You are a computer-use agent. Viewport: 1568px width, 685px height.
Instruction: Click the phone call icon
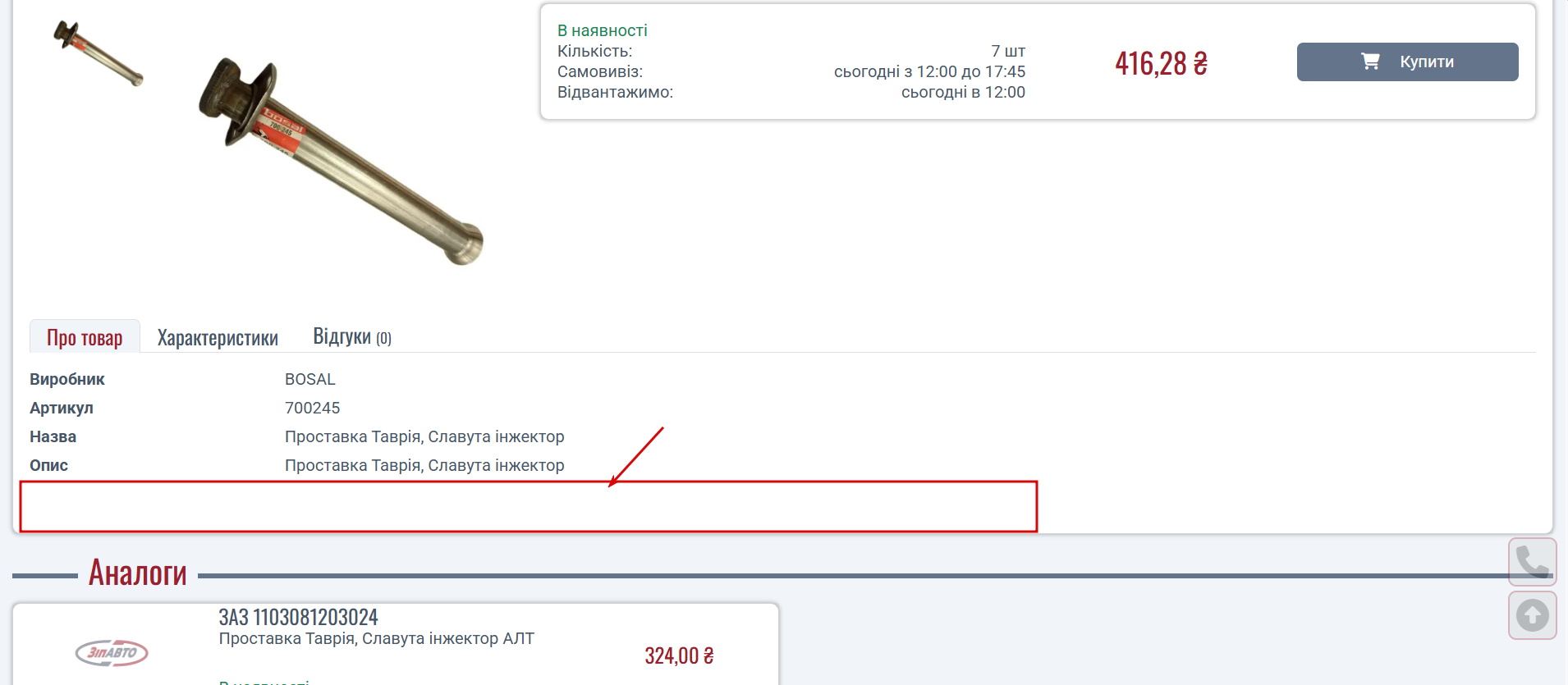pyautogui.click(x=1532, y=562)
